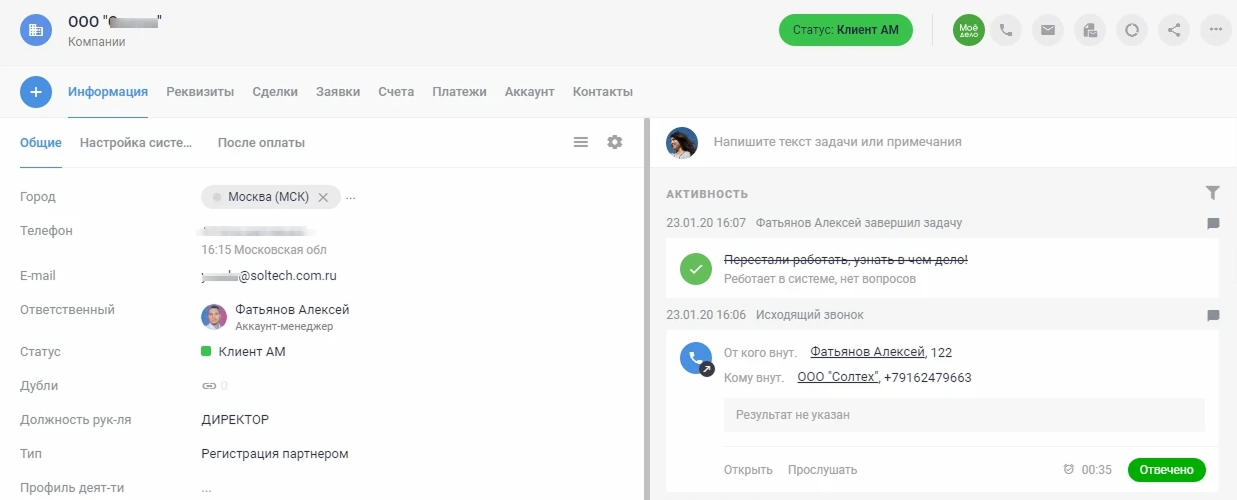Click the gear settings icon for fields
Image resolution: width=1237 pixels, height=500 pixels.
(x=614, y=142)
